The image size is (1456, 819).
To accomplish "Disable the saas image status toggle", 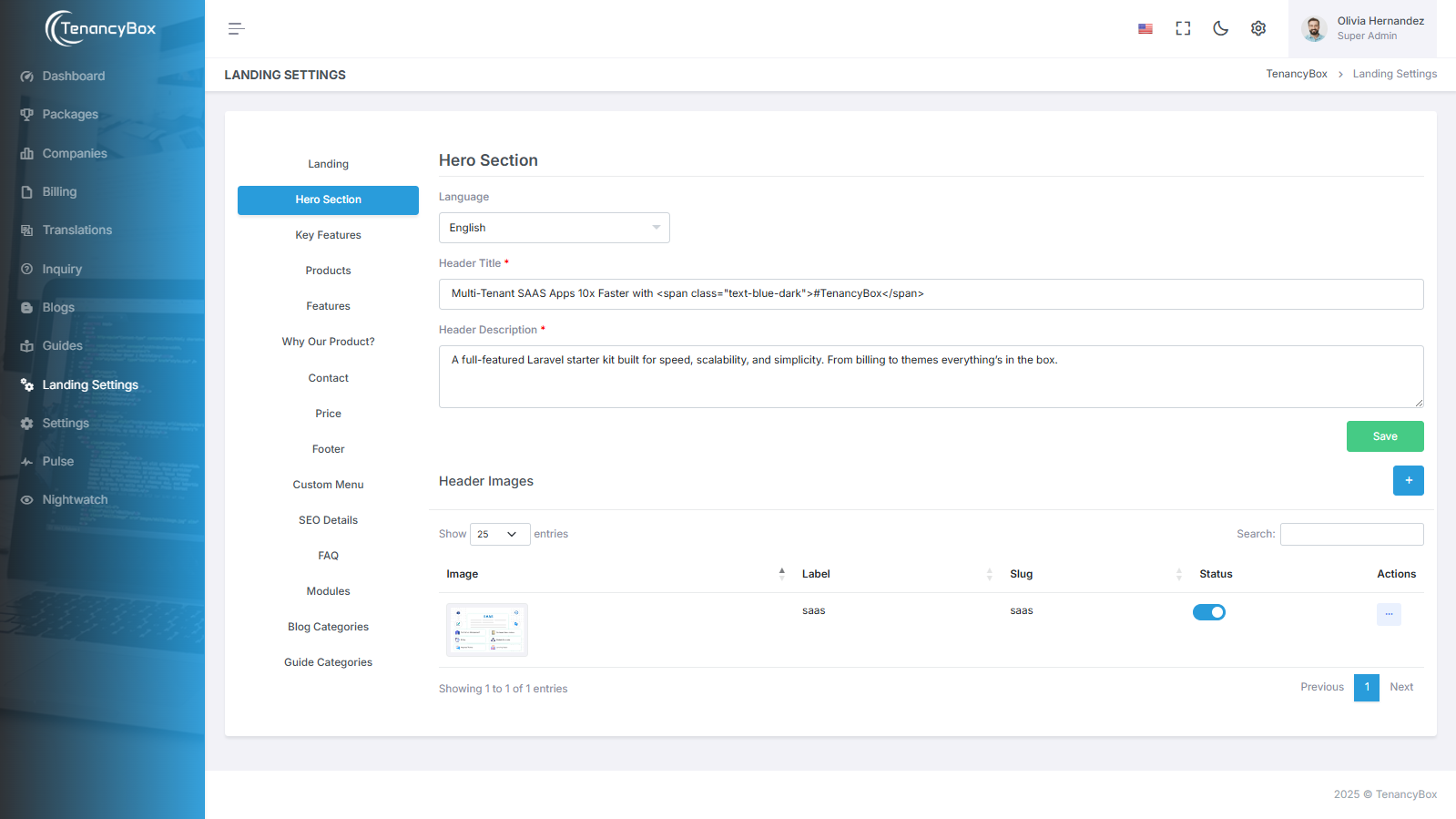I will 1209,612.
